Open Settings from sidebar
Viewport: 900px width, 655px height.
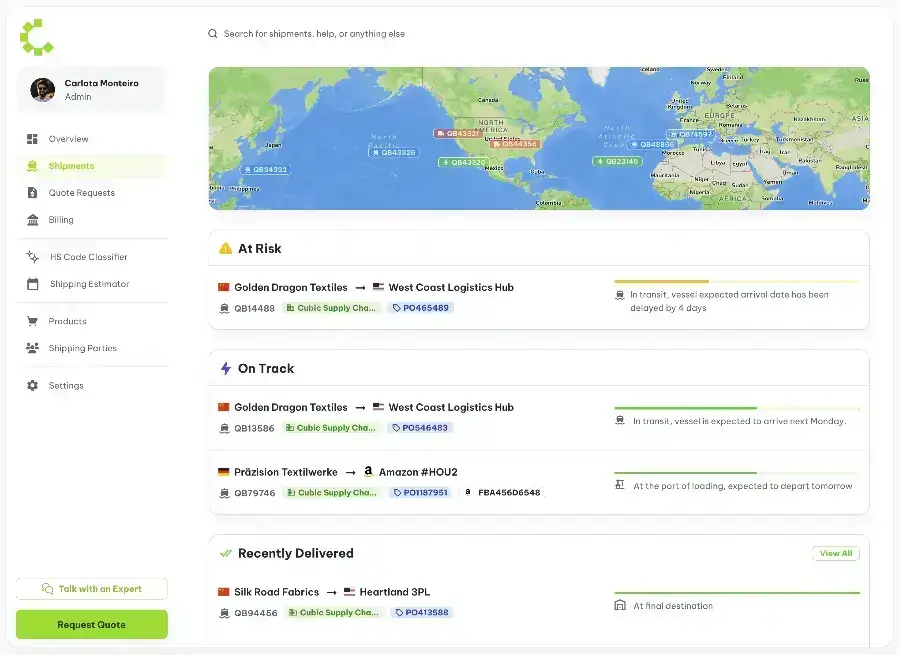(93, 385)
